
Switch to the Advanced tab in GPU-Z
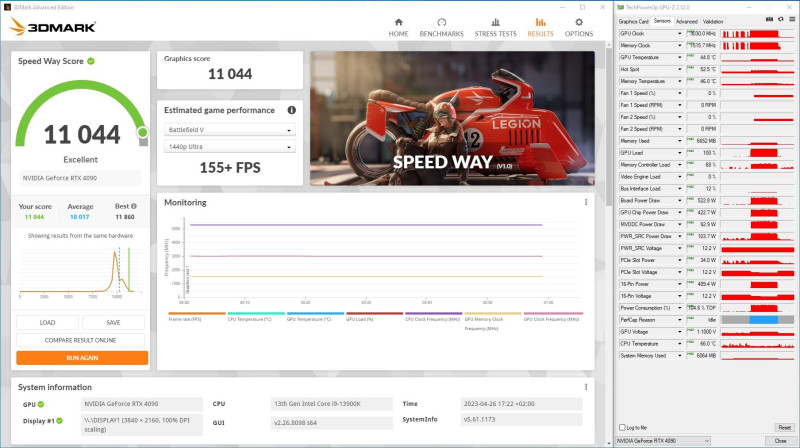(686, 21)
